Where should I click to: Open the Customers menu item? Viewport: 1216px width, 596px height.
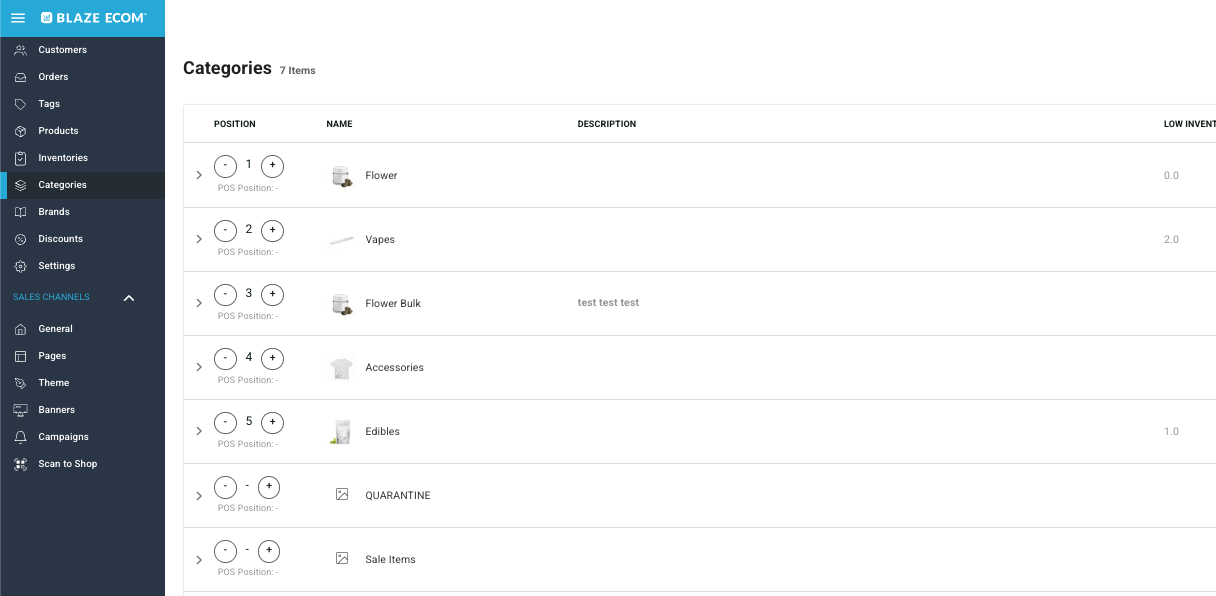[82, 50]
